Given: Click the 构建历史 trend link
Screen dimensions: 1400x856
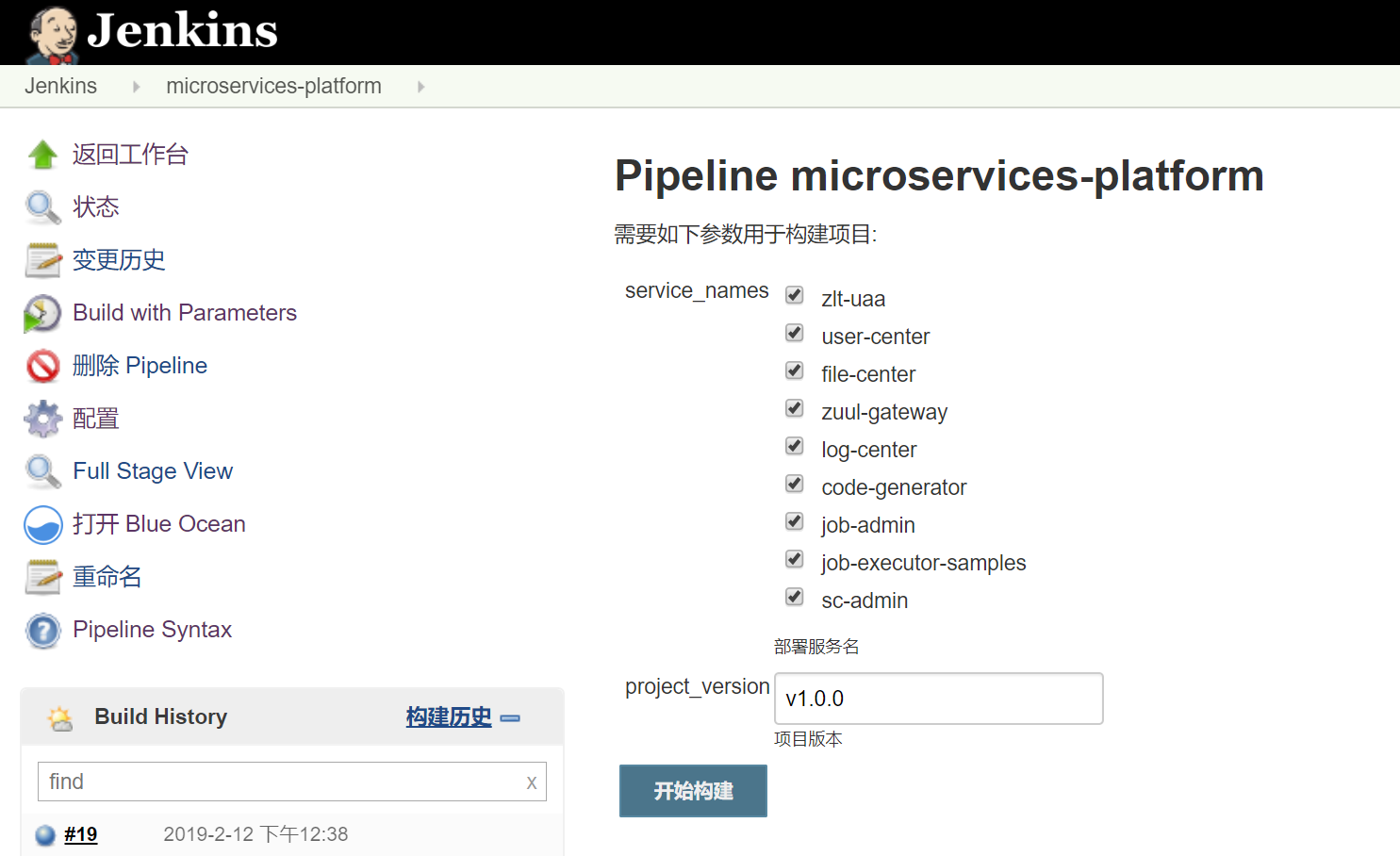Looking at the screenshot, I should click(449, 717).
